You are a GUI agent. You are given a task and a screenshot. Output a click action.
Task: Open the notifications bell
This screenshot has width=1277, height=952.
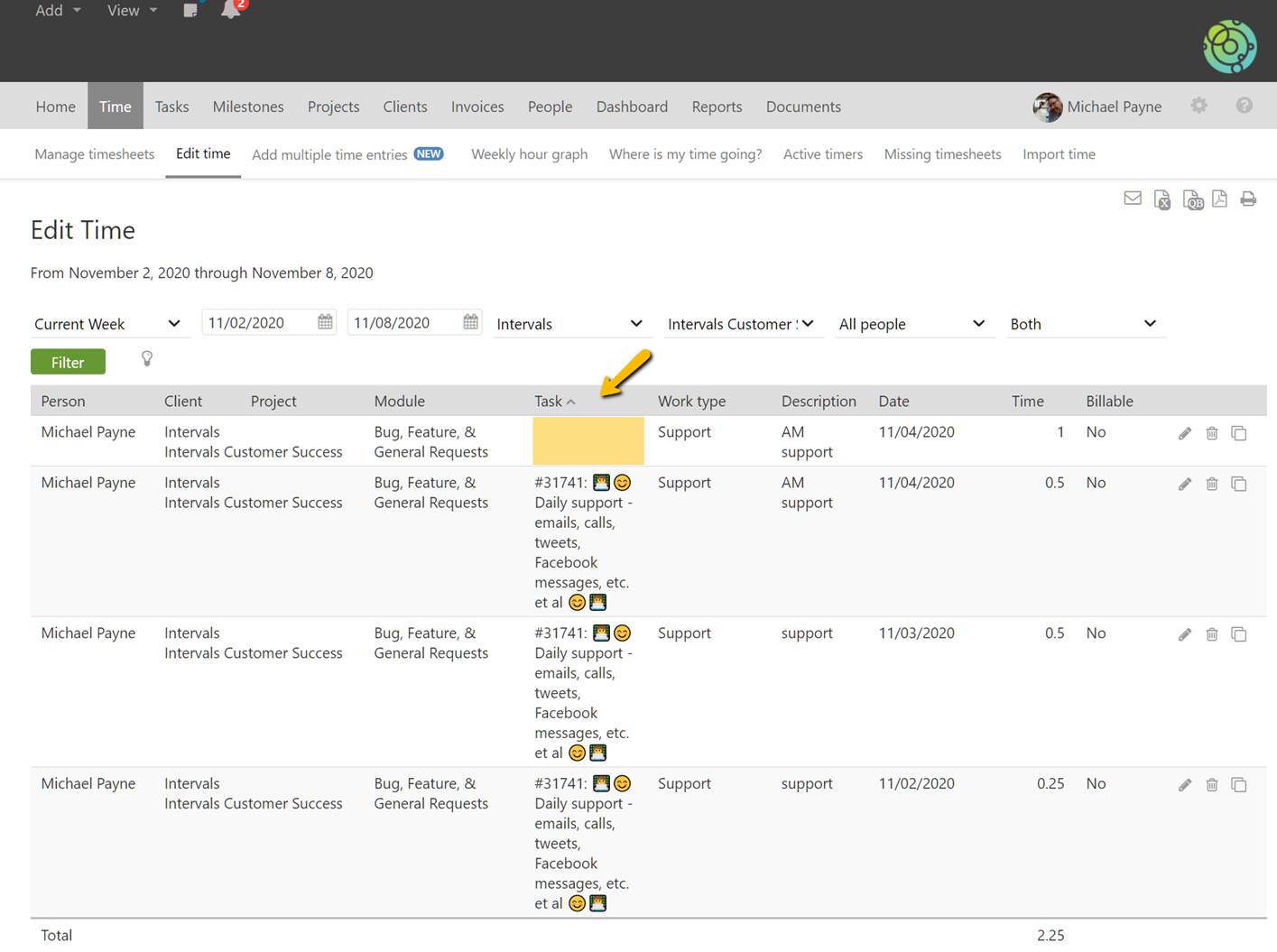(x=231, y=10)
